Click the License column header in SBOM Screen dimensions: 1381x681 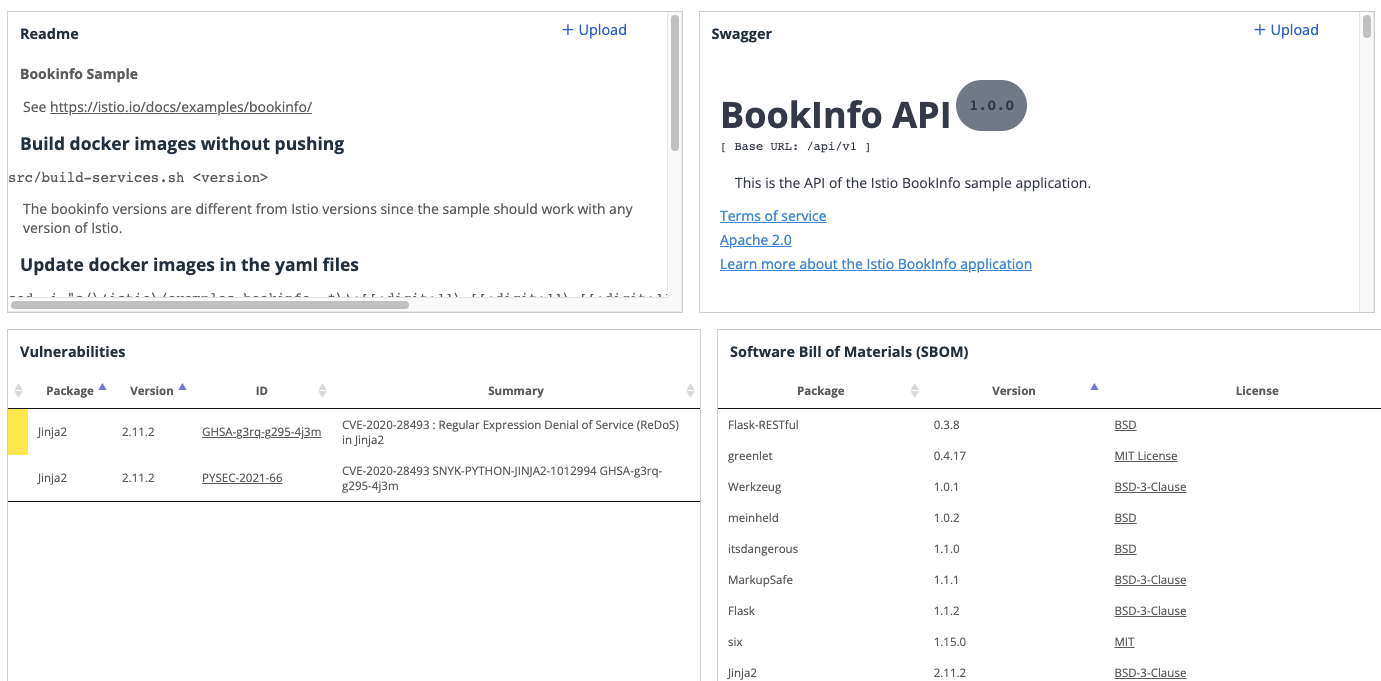pos(1257,391)
